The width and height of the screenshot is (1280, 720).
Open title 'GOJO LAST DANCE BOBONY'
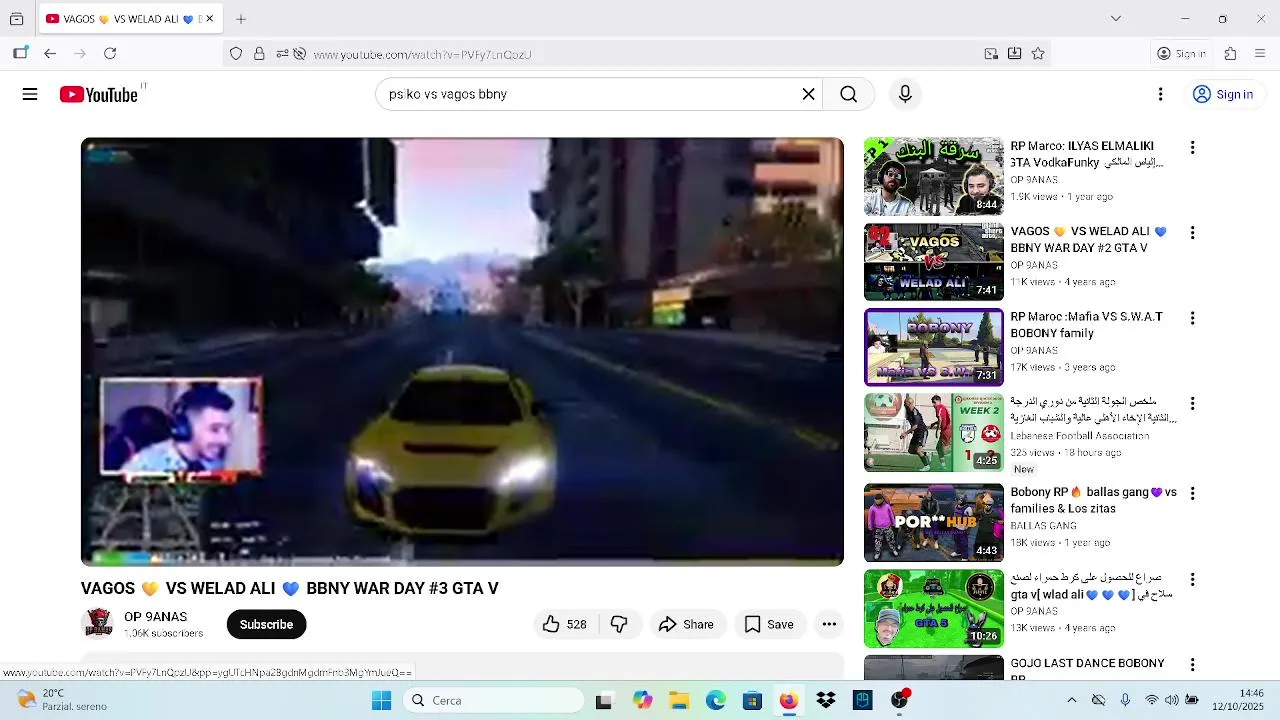pos(1087,663)
